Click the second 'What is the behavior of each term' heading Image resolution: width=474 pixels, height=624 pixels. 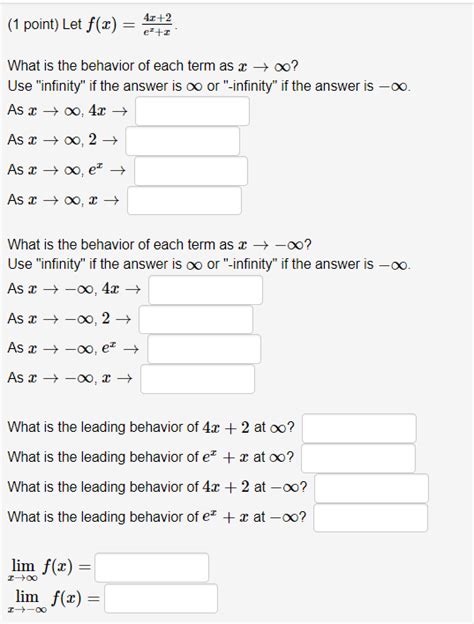[159, 244]
